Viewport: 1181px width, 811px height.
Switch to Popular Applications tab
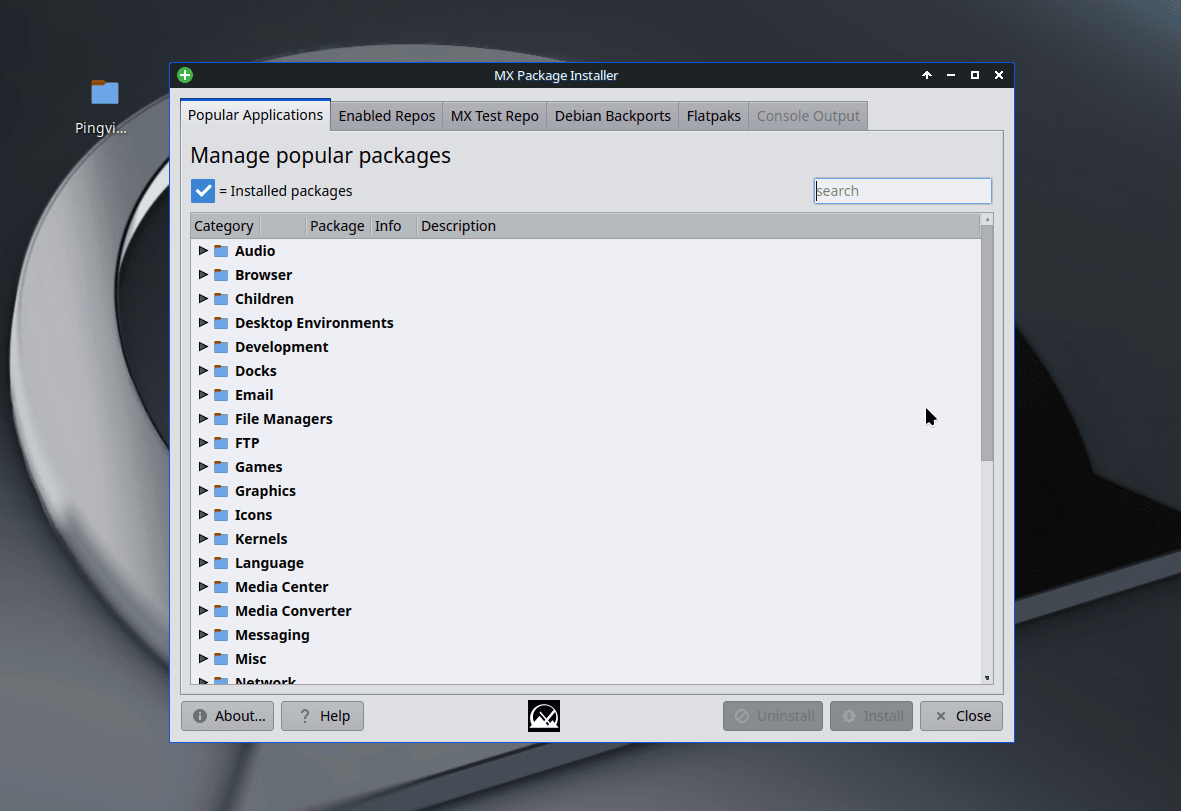pyautogui.click(x=255, y=115)
